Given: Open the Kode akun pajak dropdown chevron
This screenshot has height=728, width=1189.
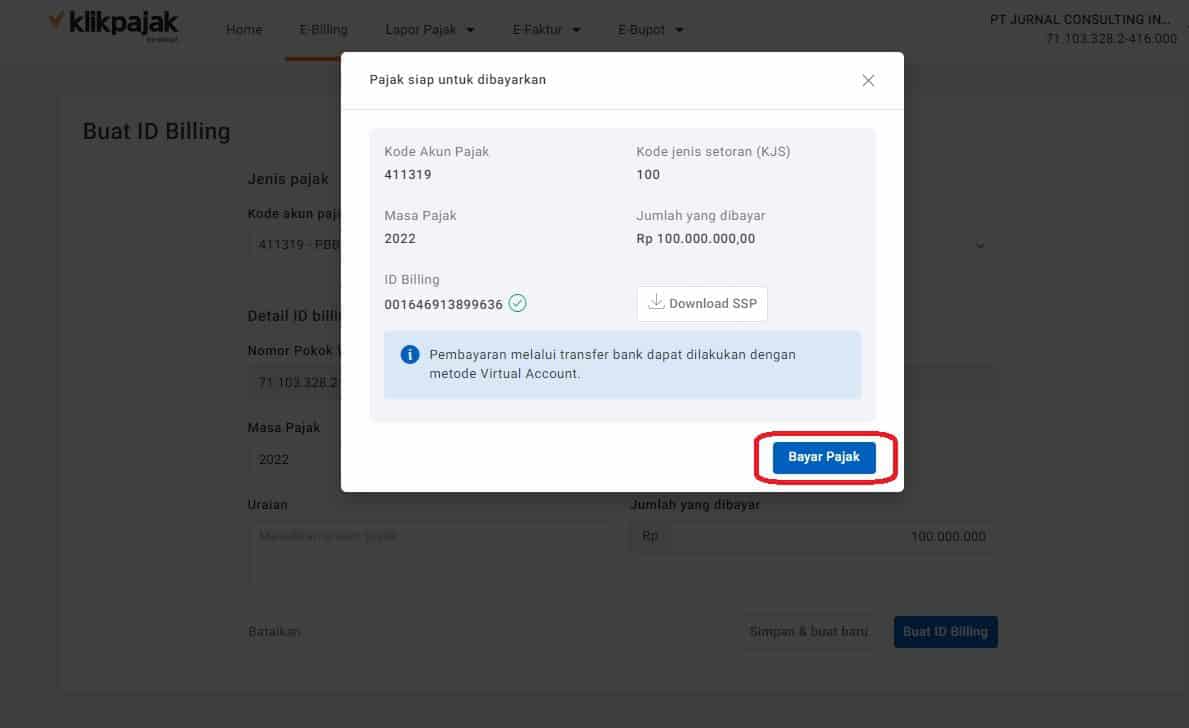Looking at the screenshot, I should [x=980, y=245].
